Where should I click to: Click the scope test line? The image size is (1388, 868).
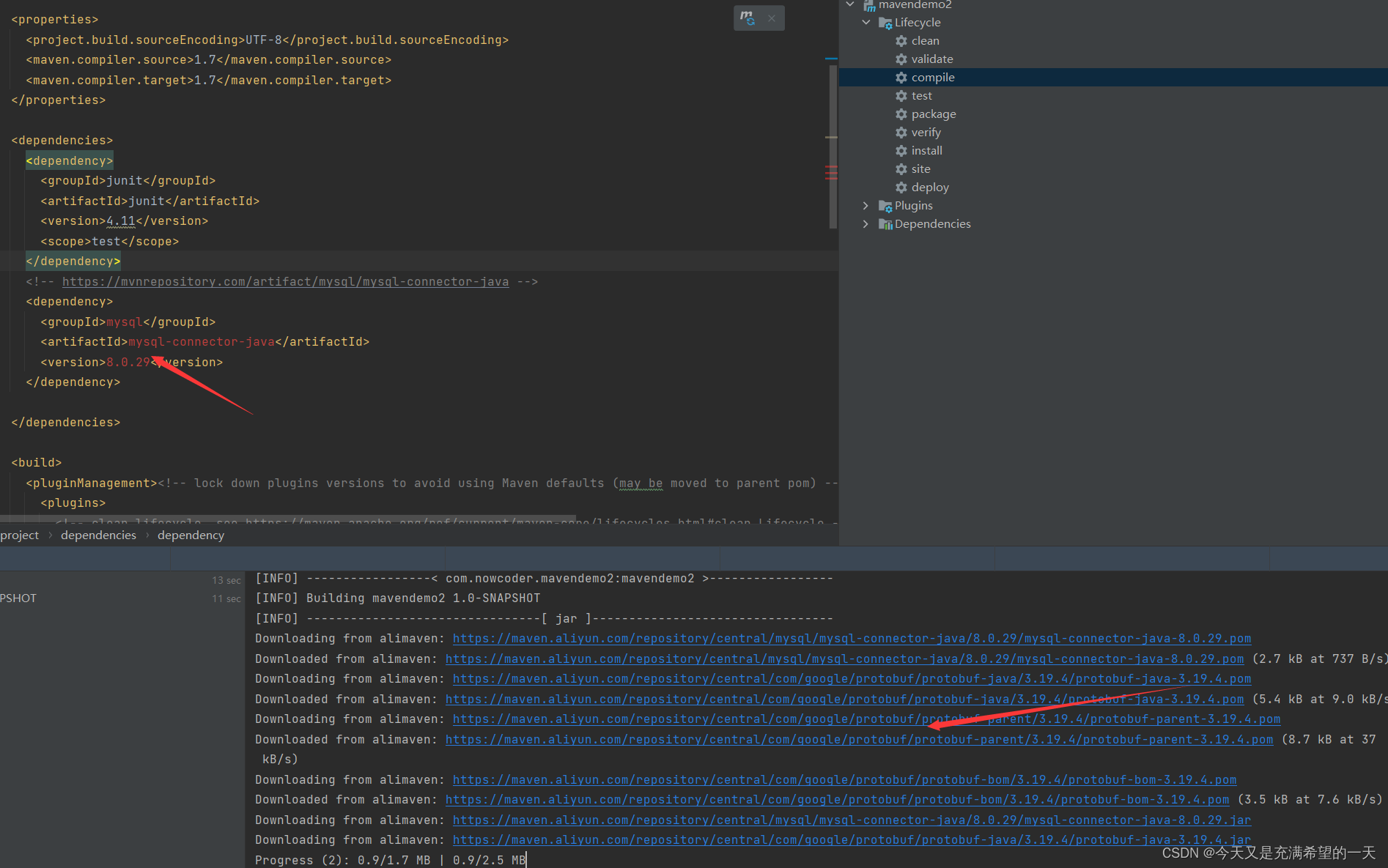click(x=110, y=242)
